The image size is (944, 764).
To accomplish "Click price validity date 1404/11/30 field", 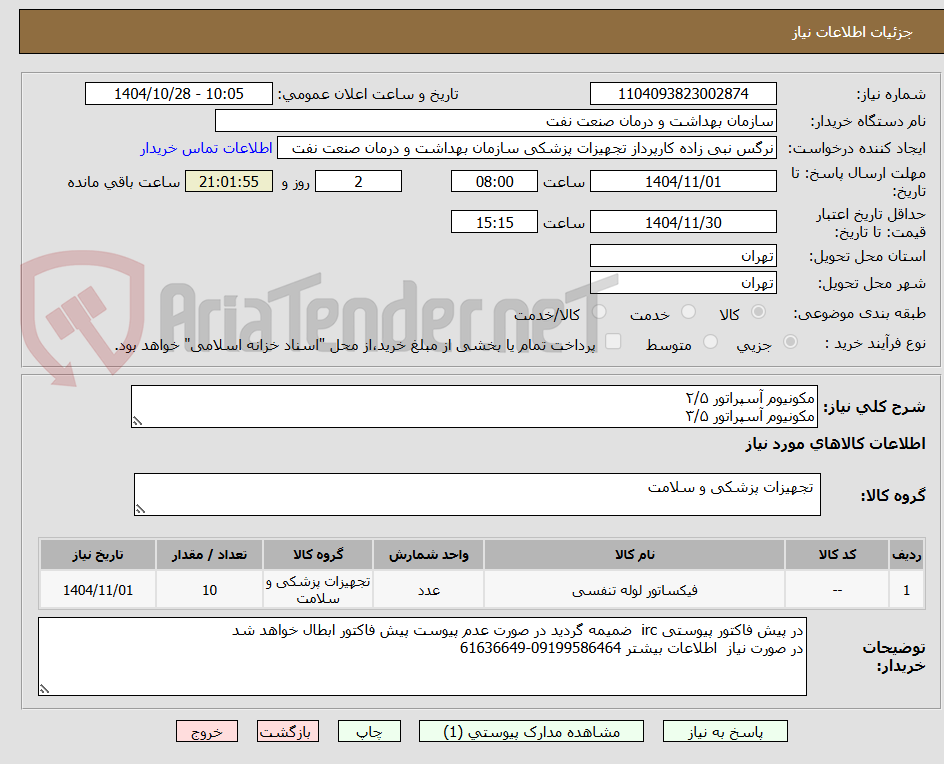I will click(683, 222).
